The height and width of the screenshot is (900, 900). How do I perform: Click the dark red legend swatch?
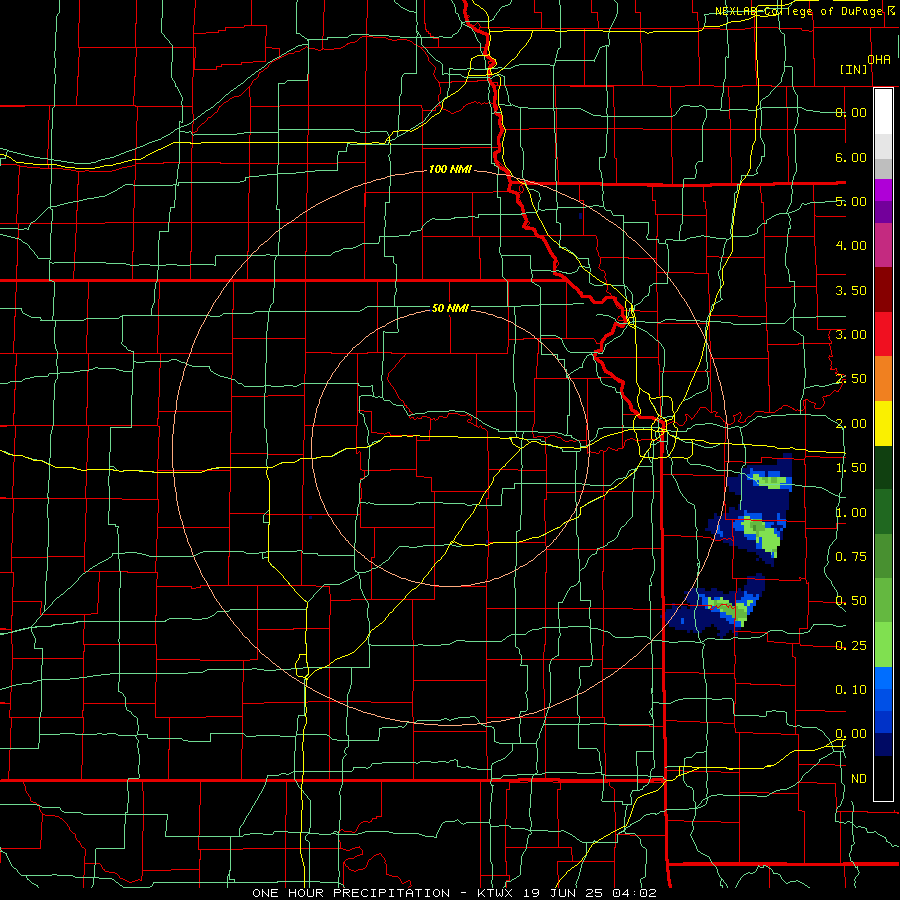[x=883, y=290]
